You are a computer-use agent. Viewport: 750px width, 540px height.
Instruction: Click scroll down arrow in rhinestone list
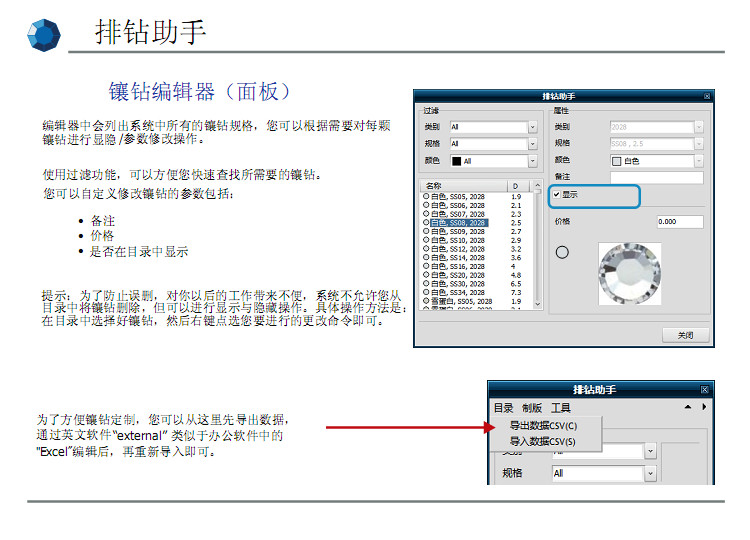(539, 305)
